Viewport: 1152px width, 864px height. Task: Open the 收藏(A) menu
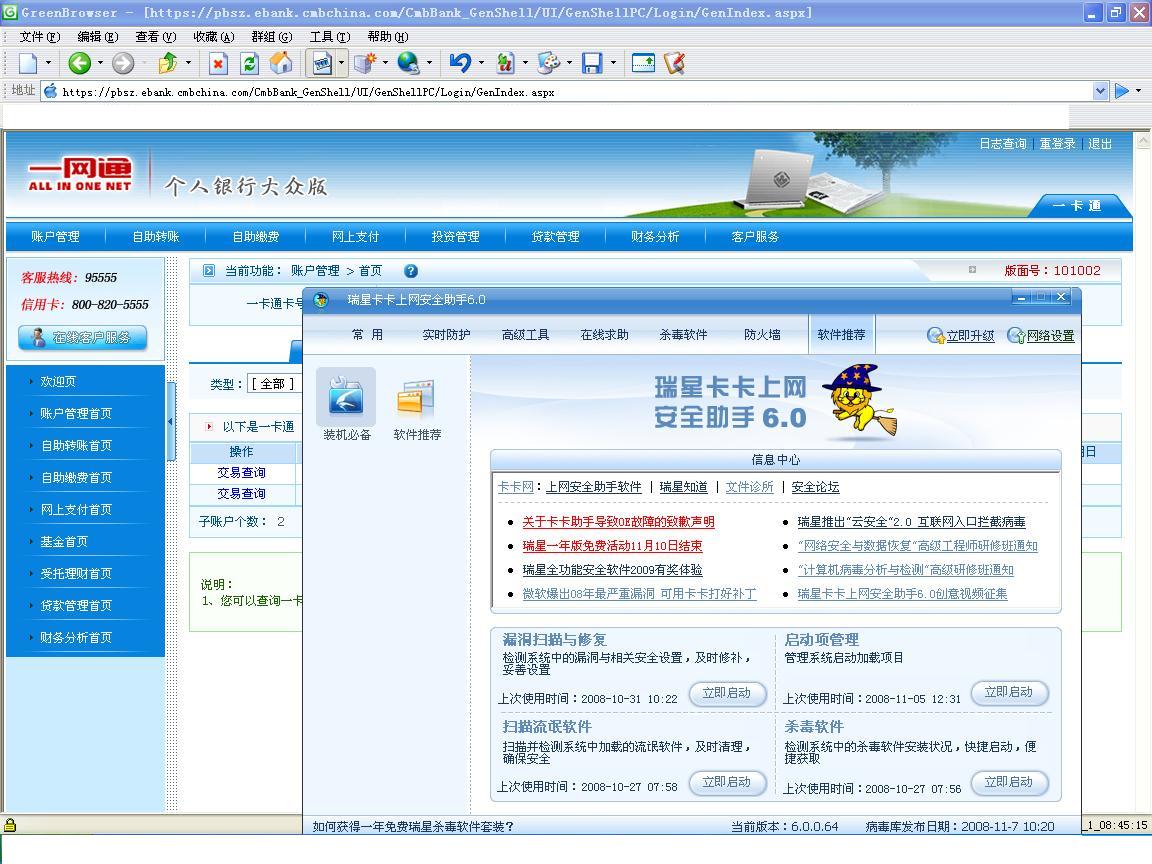coord(214,37)
